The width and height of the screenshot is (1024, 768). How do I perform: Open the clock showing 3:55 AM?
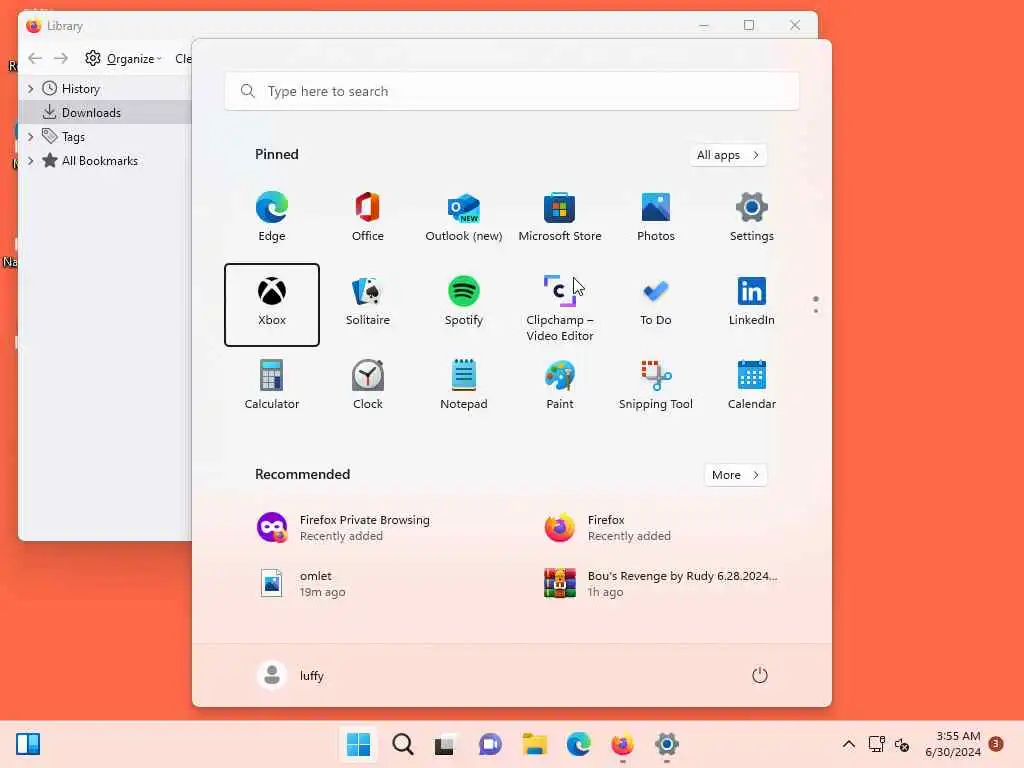(x=953, y=744)
